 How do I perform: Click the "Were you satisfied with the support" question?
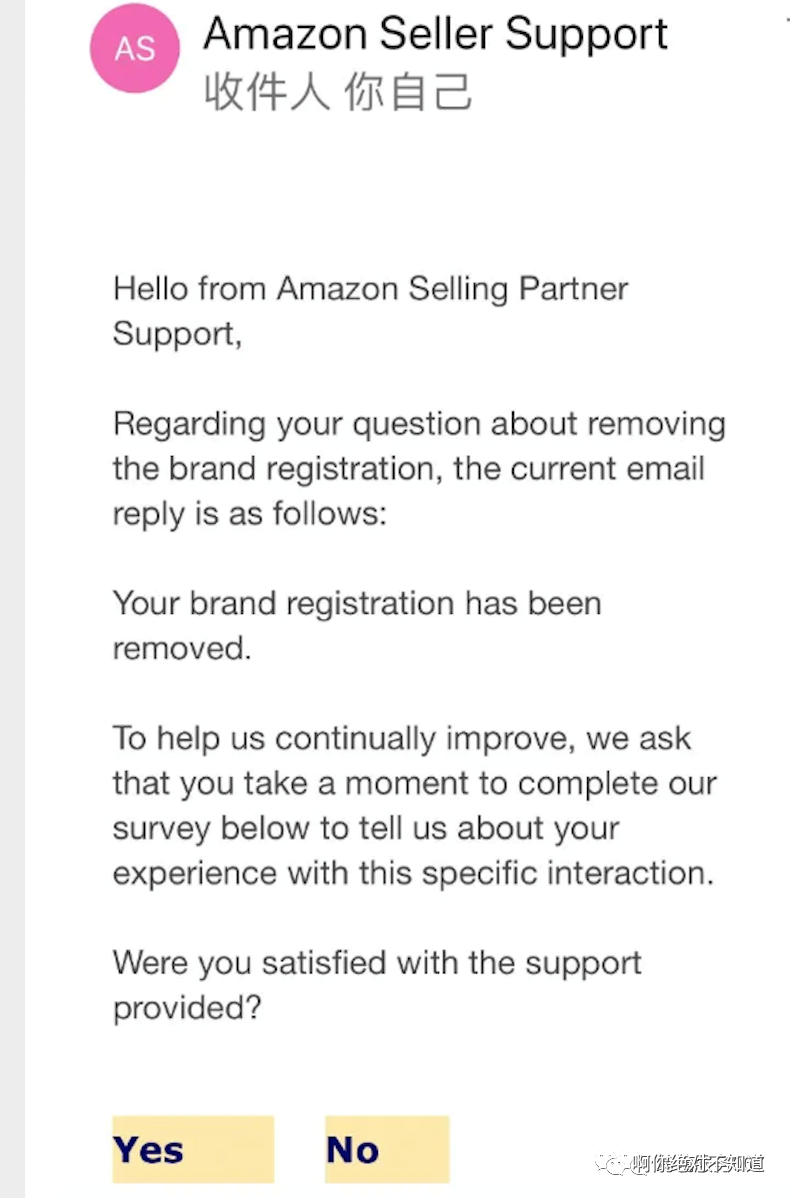[376, 963]
